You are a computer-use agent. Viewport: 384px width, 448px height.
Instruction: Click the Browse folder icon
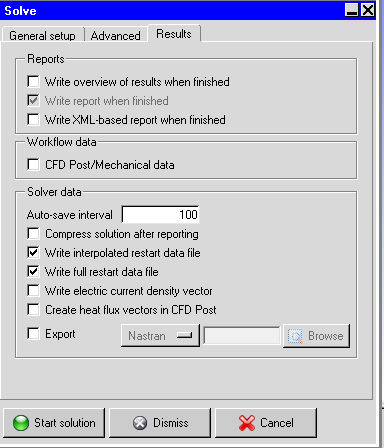[295, 336]
